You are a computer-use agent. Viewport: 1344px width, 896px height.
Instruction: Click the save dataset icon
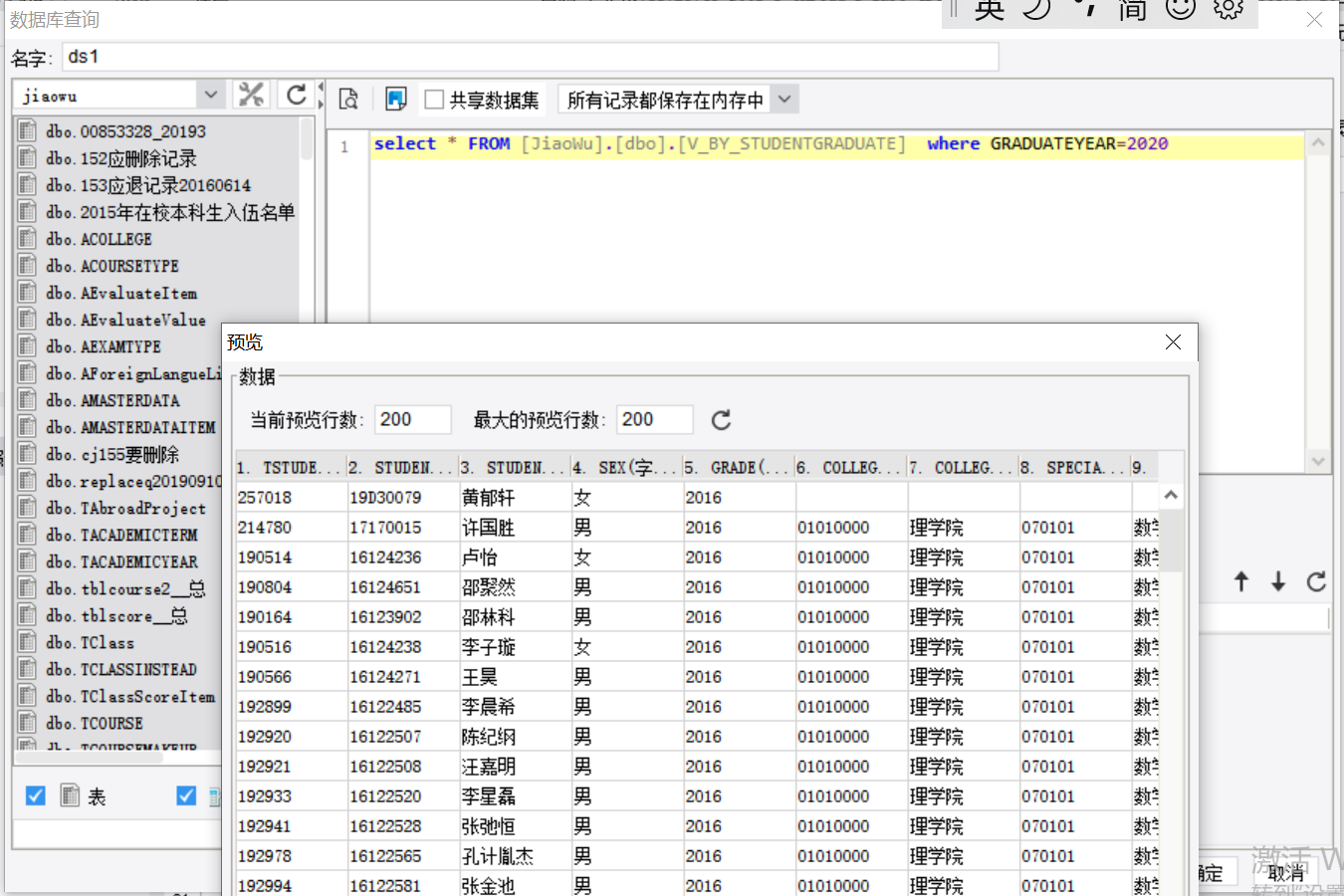[x=395, y=99]
